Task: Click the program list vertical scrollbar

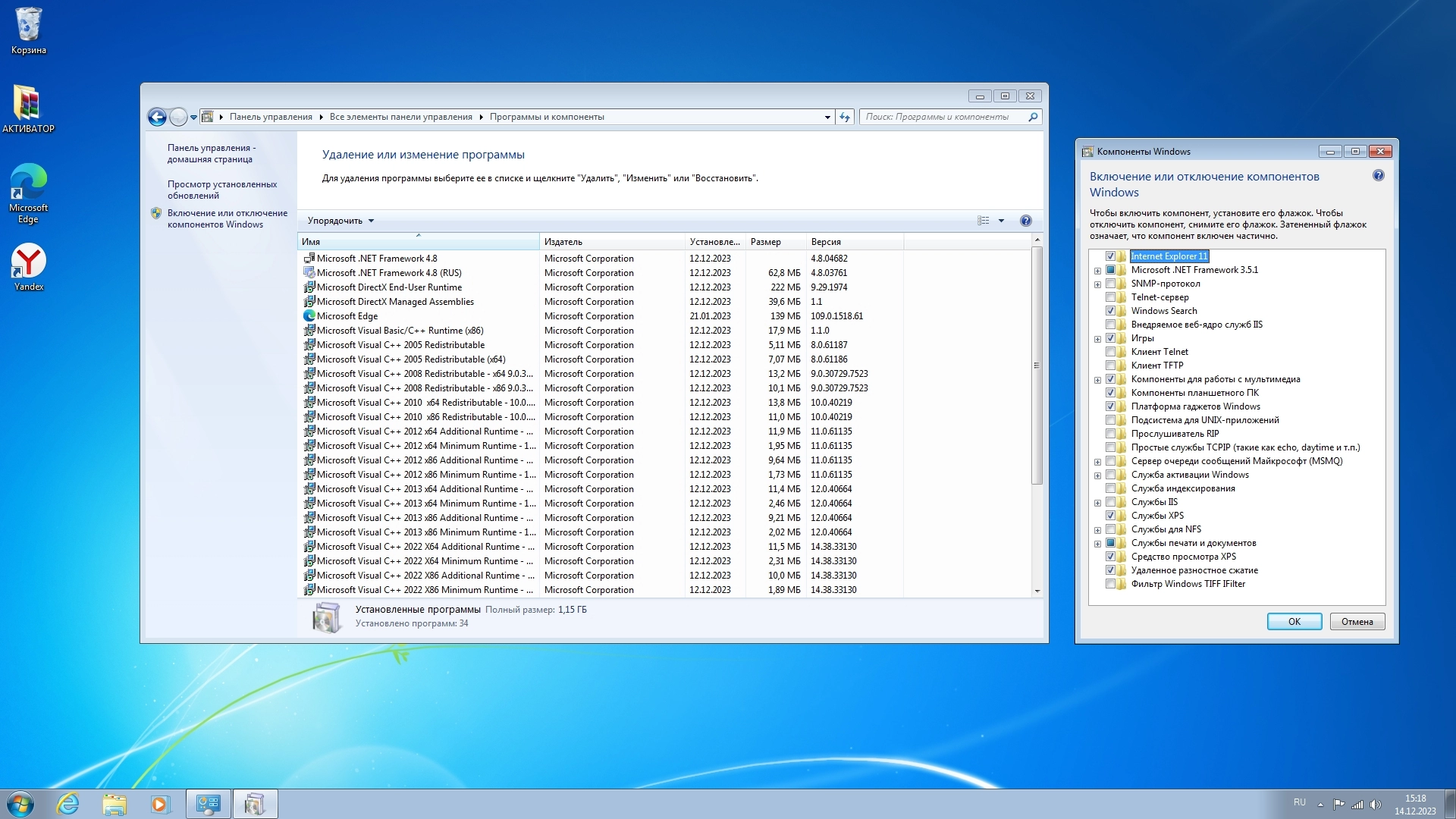Action: click(x=1037, y=364)
